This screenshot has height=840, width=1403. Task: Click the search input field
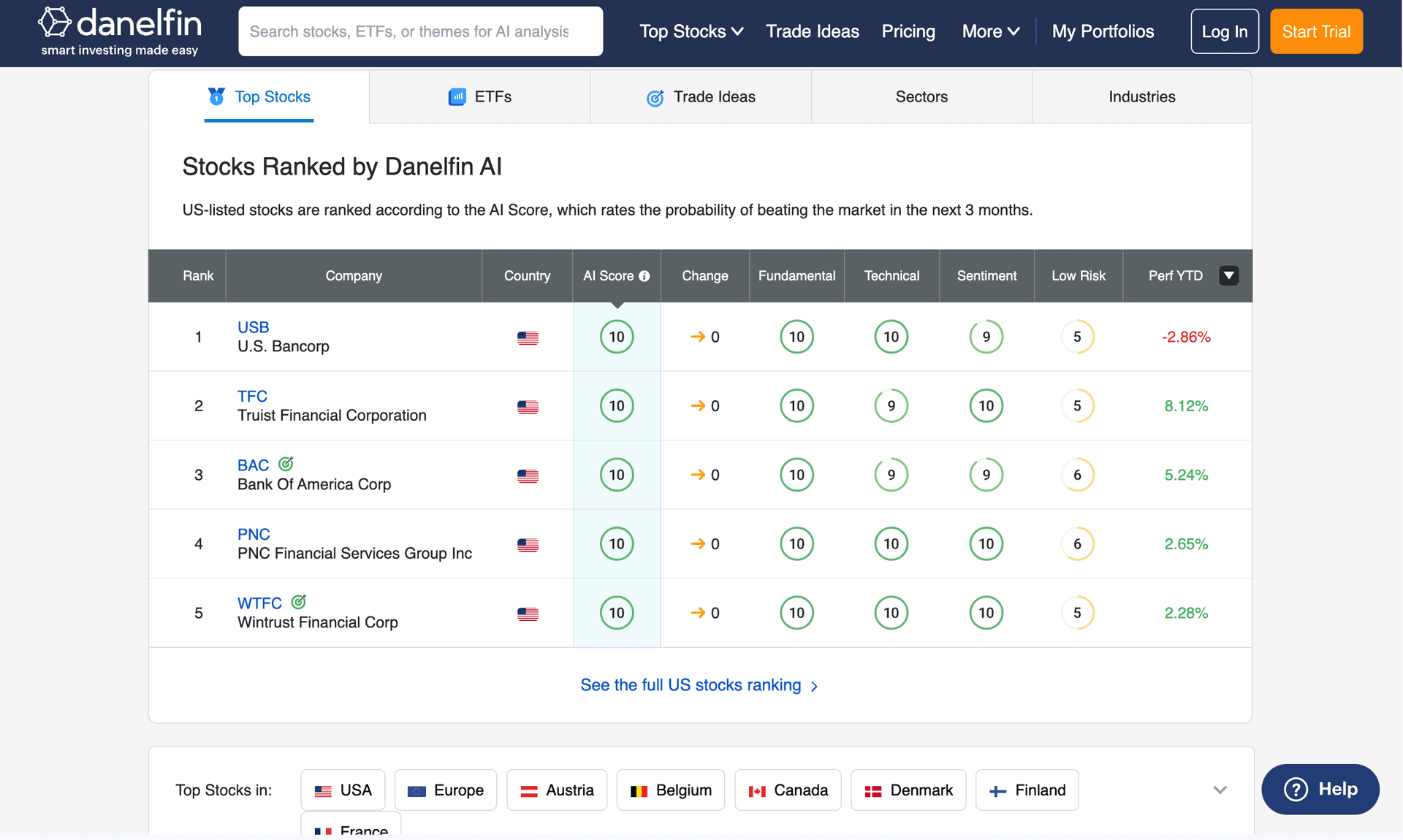420,30
